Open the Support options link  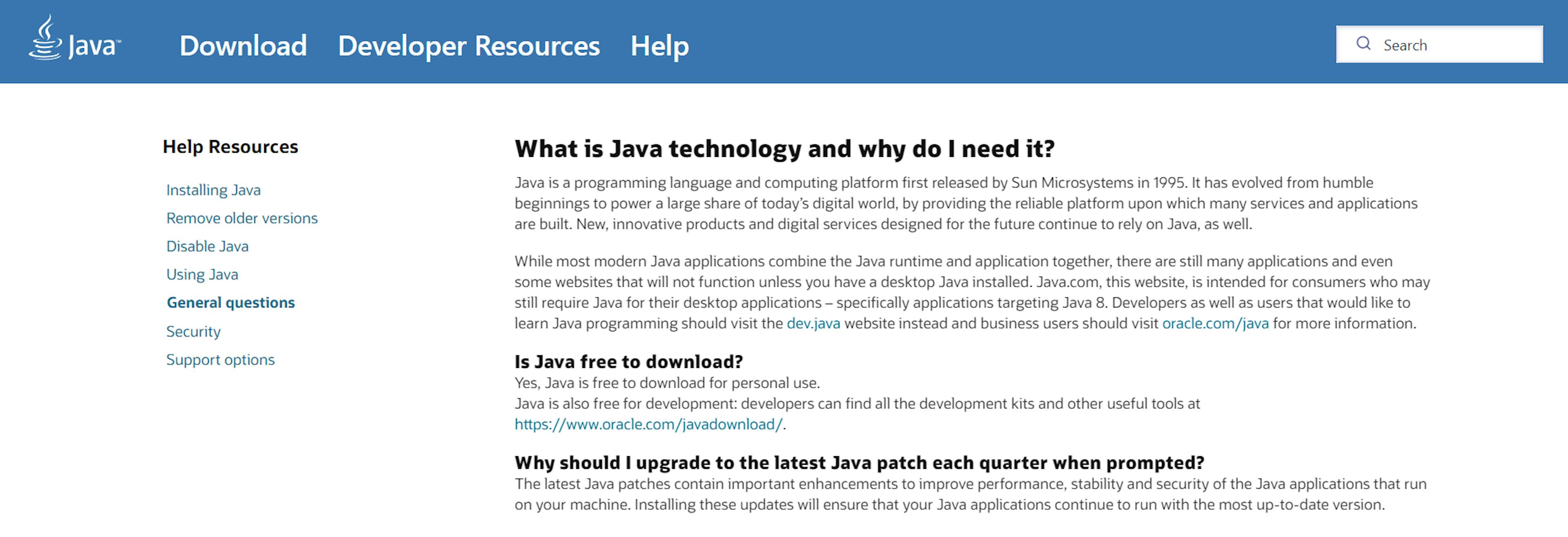pos(220,360)
